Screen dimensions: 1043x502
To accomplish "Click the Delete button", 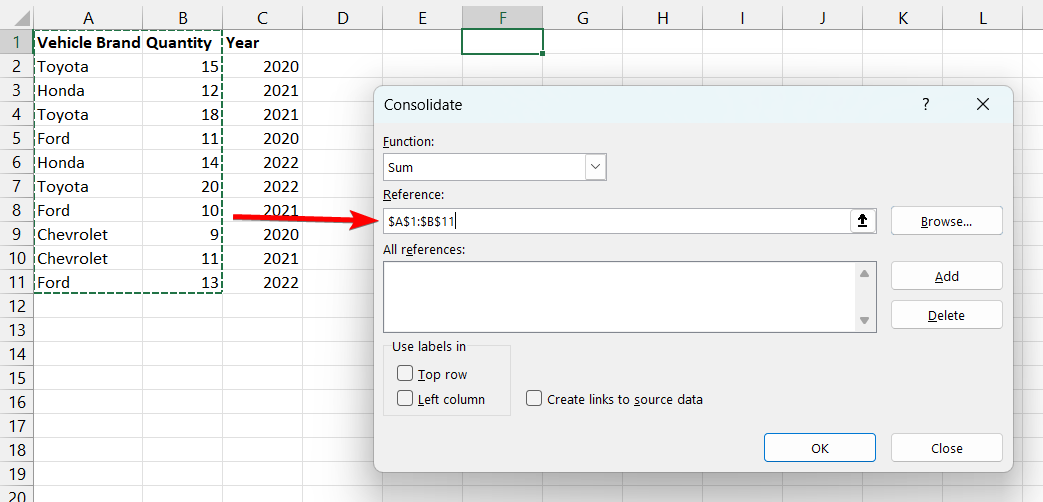I will pos(946,315).
